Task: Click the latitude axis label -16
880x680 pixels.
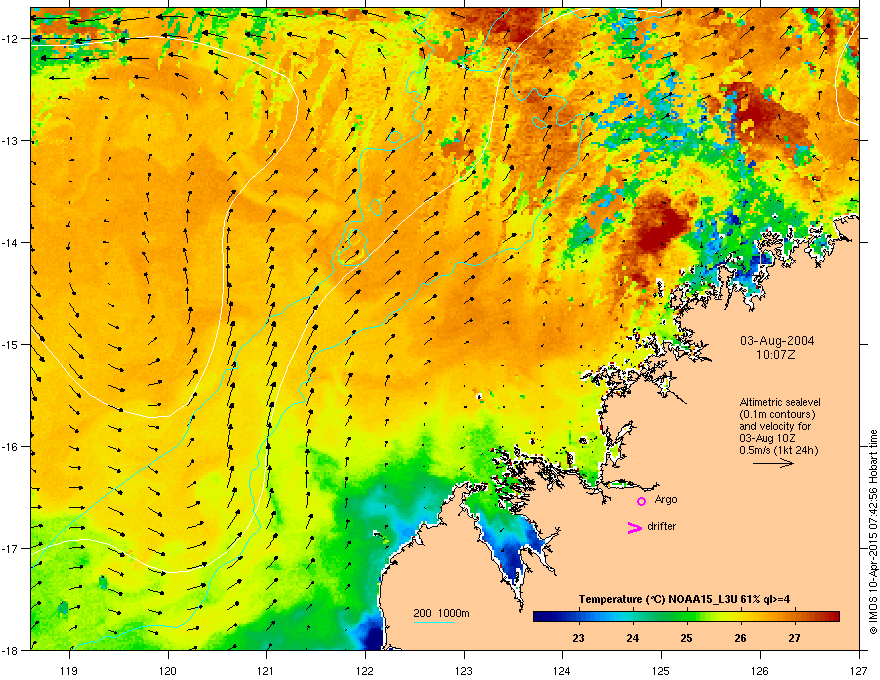Action: pyautogui.click(x=10, y=447)
